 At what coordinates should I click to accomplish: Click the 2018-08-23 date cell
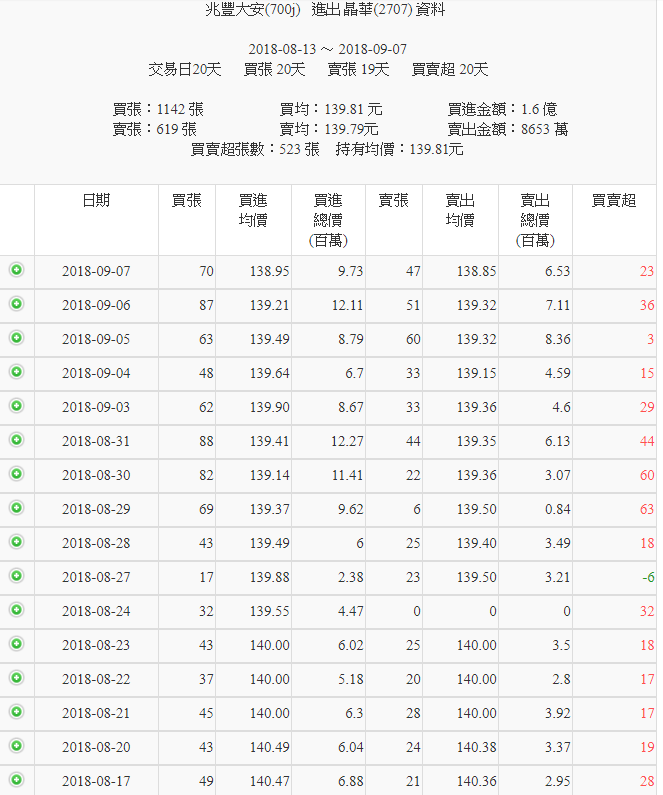[x=96, y=645]
